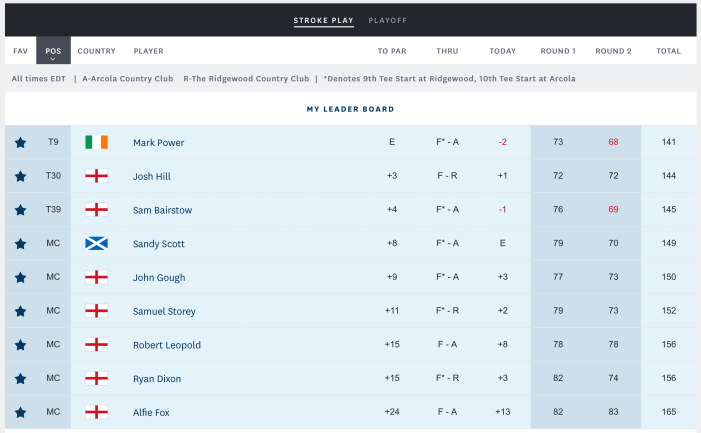Click Alfie Fox's star icon
Image resolution: width=701 pixels, height=433 pixels.
pos(20,412)
